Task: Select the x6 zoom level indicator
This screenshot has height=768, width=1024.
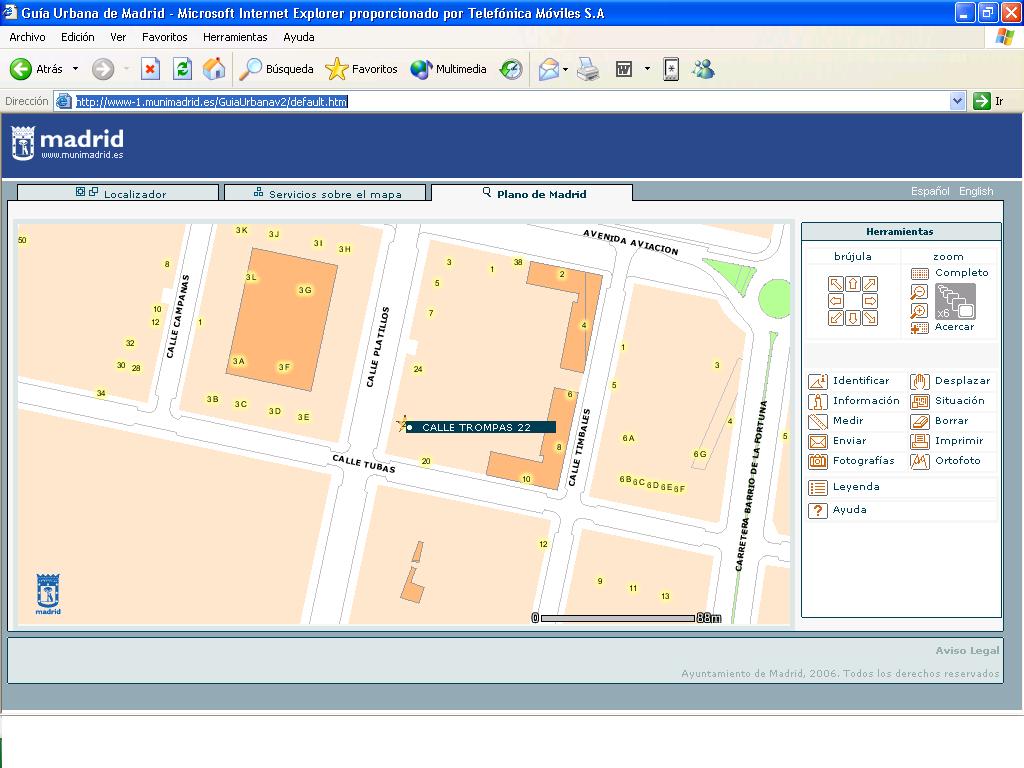Action: (x=955, y=301)
